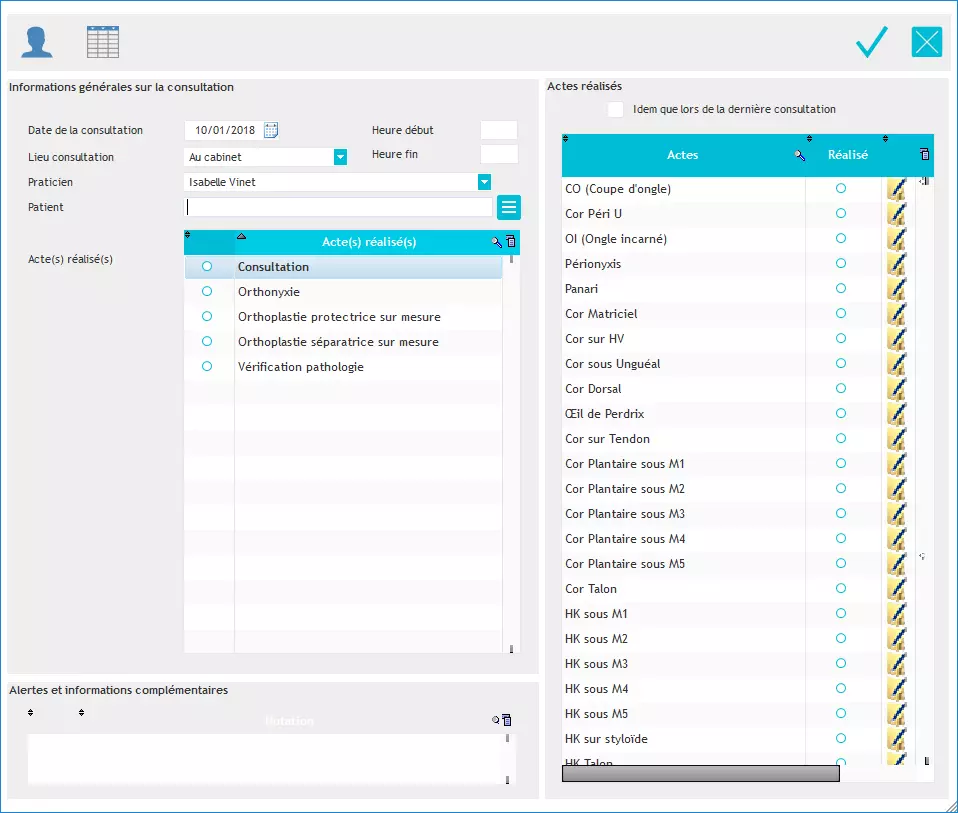Image resolution: width=958 pixels, height=813 pixels.
Task: Click the trash icon in Réalisé header
Action: click(x=924, y=154)
